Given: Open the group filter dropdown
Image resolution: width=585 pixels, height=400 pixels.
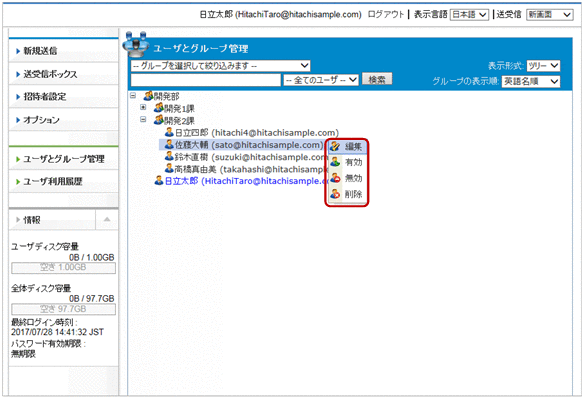Looking at the screenshot, I should point(220,66).
